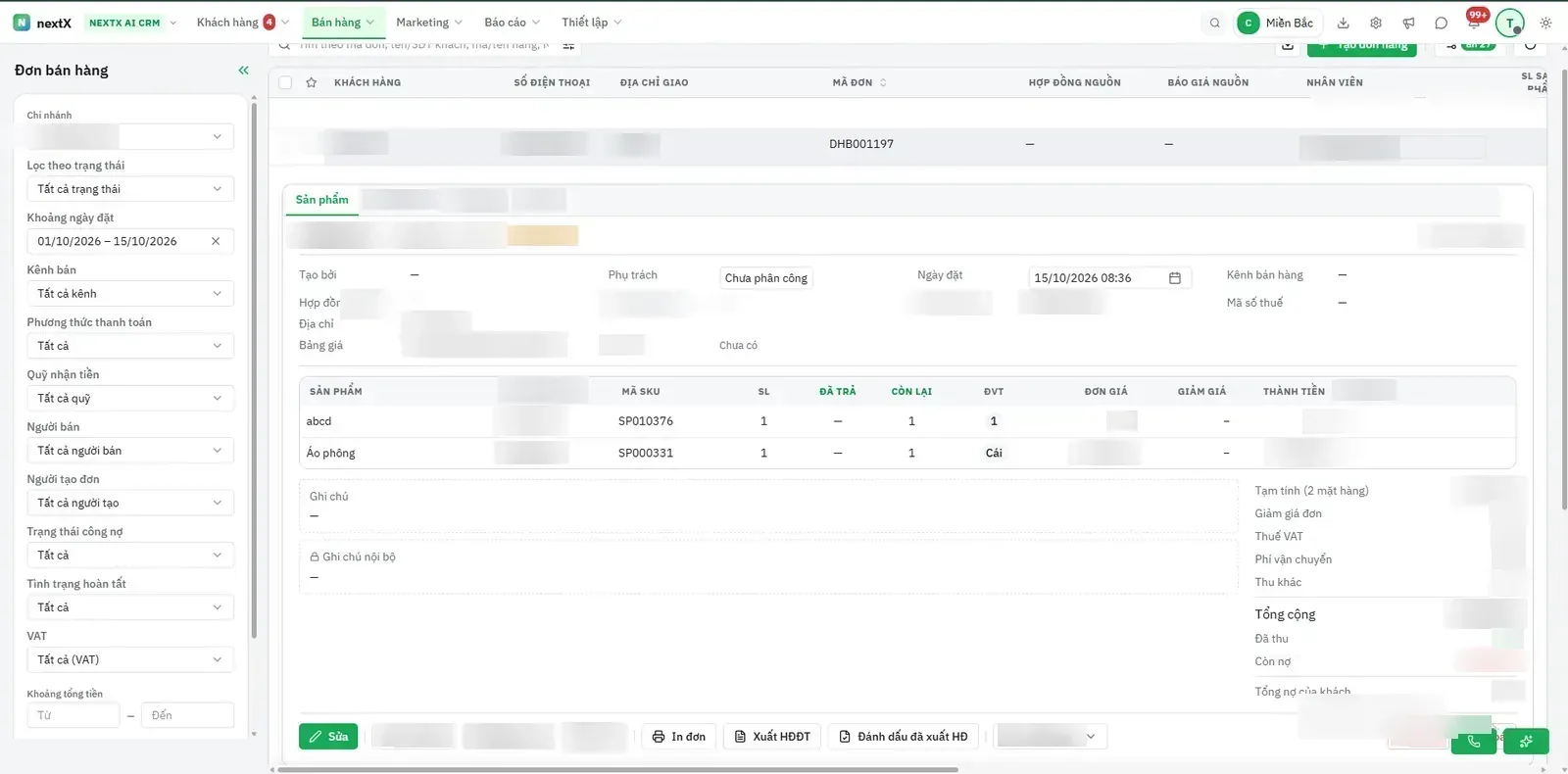Click the green phone call button

(1474, 742)
